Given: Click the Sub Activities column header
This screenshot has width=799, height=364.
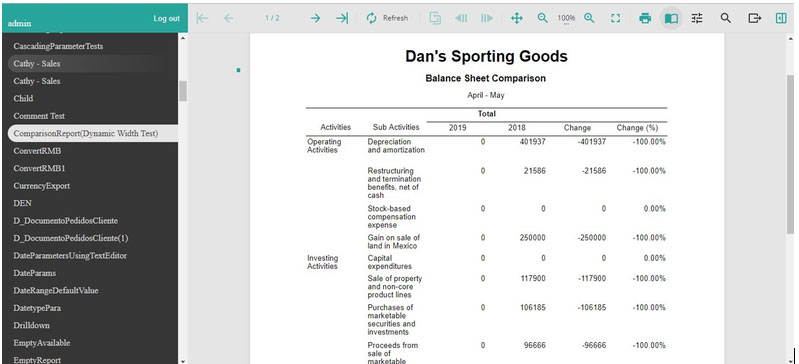Looking at the screenshot, I should [x=396, y=127].
